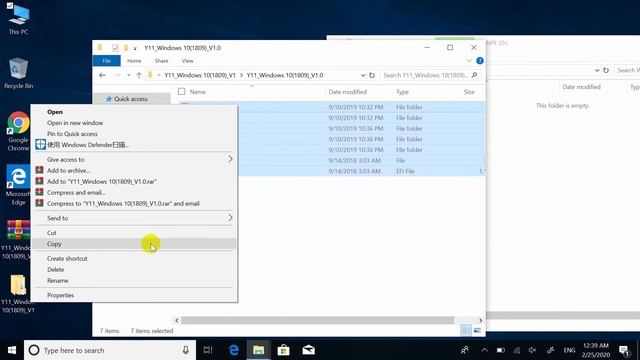Choose Rename in the context menu

click(x=134, y=280)
